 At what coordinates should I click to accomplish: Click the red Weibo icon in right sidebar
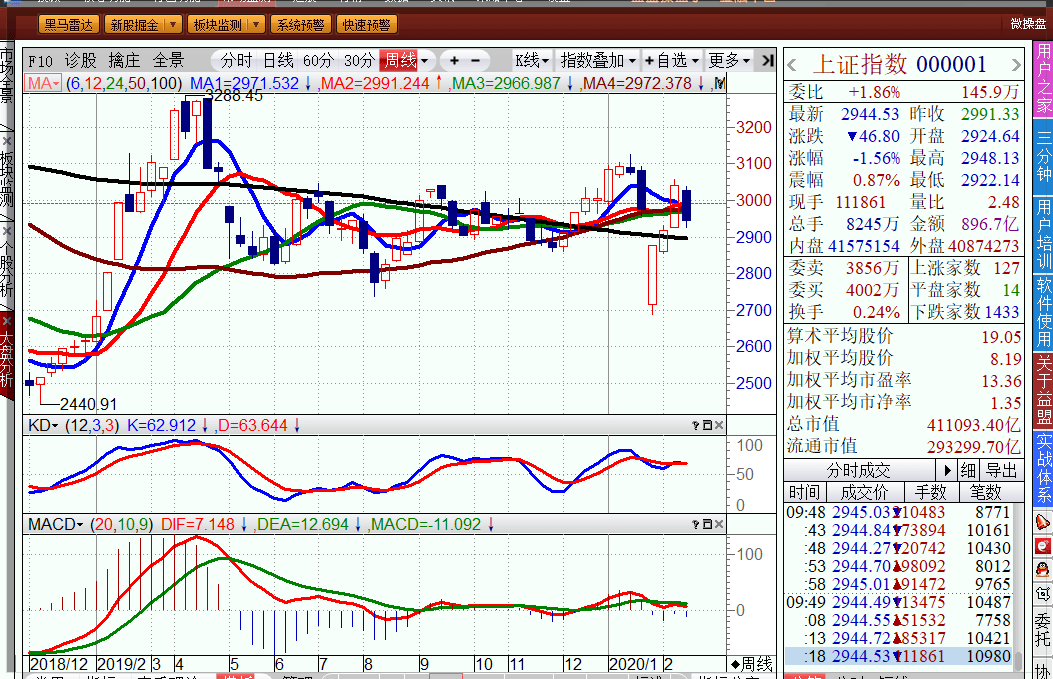click(1042, 546)
